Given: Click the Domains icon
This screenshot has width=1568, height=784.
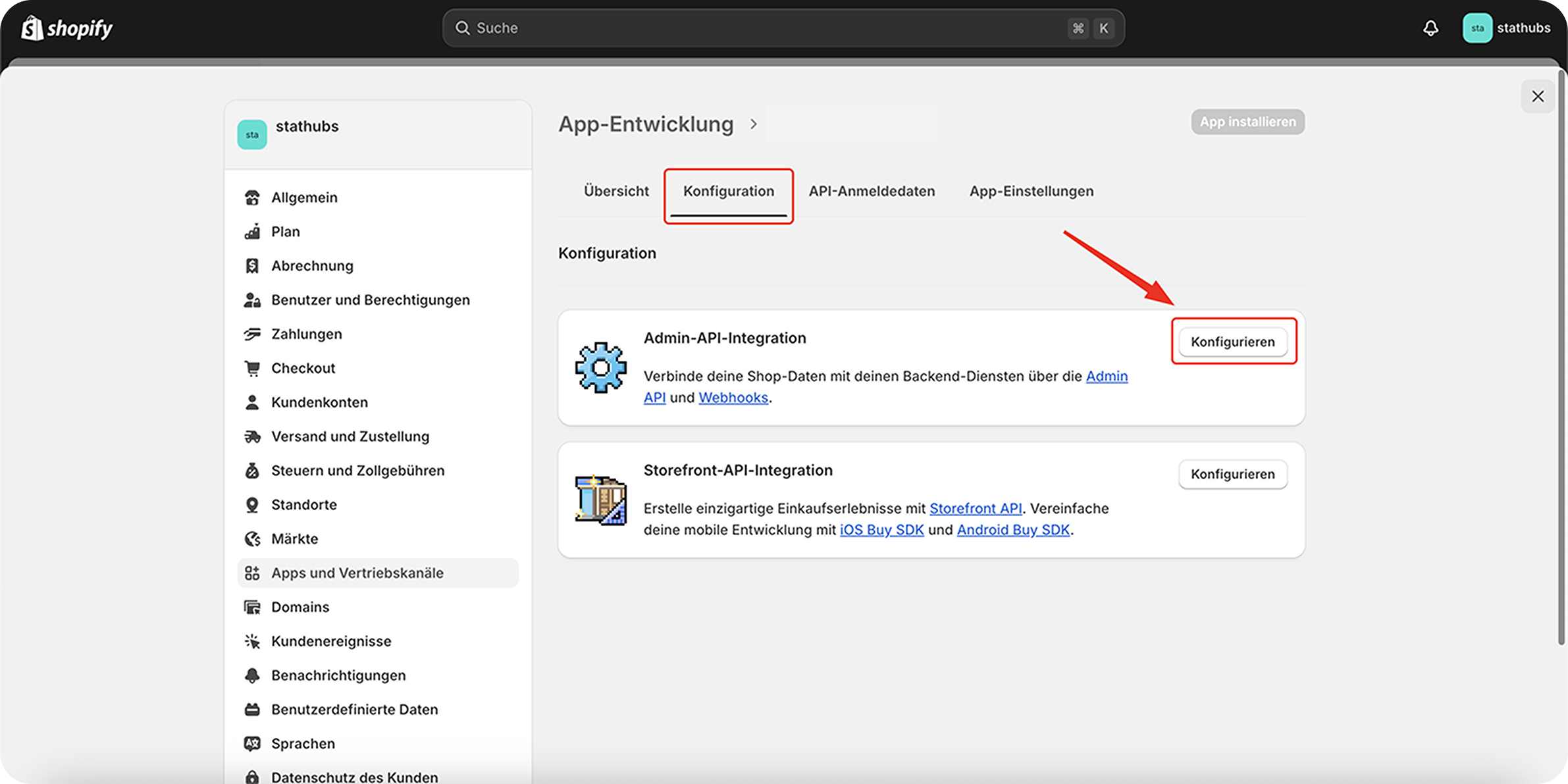Looking at the screenshot, I should (252, 607).
